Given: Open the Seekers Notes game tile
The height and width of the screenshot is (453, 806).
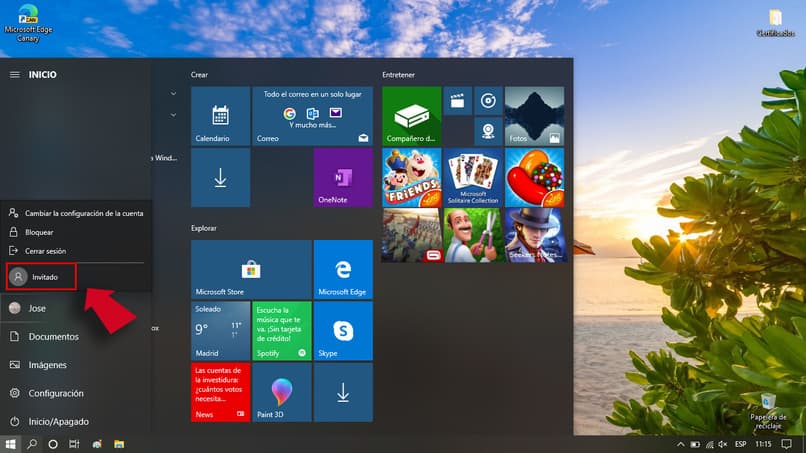Looking at the screenshot, I should [535, 235].
